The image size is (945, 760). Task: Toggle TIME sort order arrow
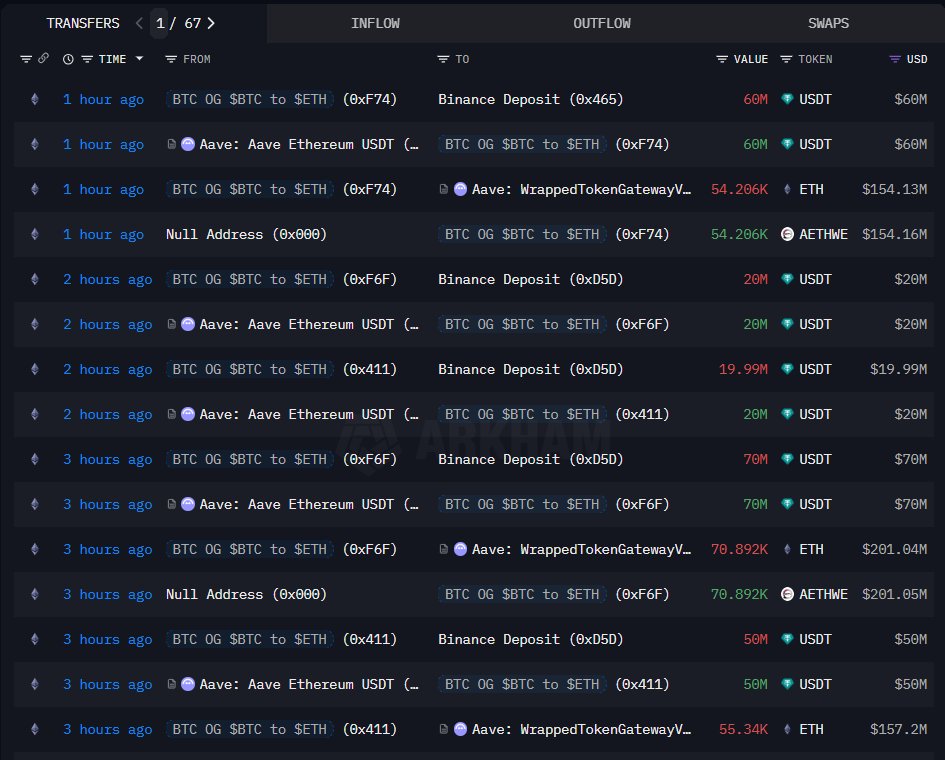[x=139, y=59]
